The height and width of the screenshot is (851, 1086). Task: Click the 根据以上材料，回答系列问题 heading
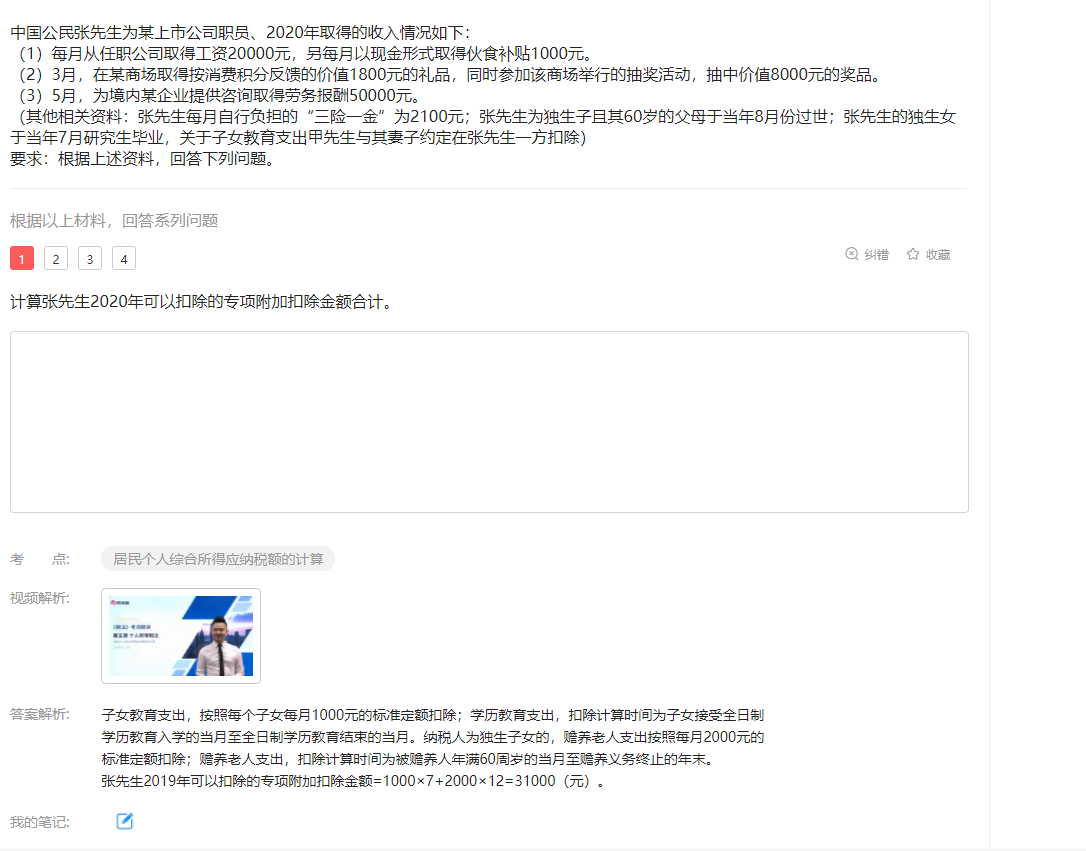114,220
